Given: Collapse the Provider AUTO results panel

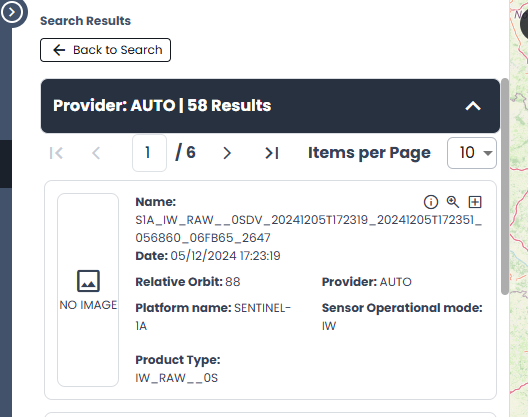Looking at the screenshot, I should point(473,106).
